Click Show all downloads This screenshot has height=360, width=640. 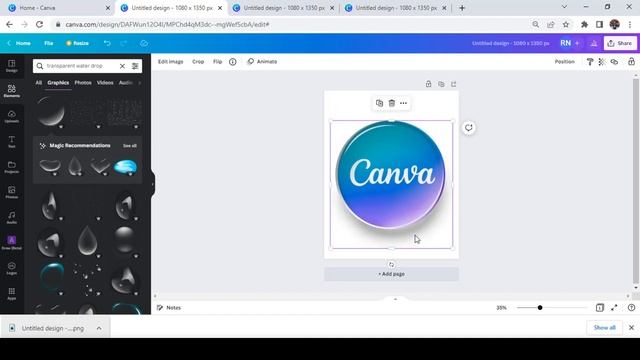pyautogui.click(x=604, y=328)
